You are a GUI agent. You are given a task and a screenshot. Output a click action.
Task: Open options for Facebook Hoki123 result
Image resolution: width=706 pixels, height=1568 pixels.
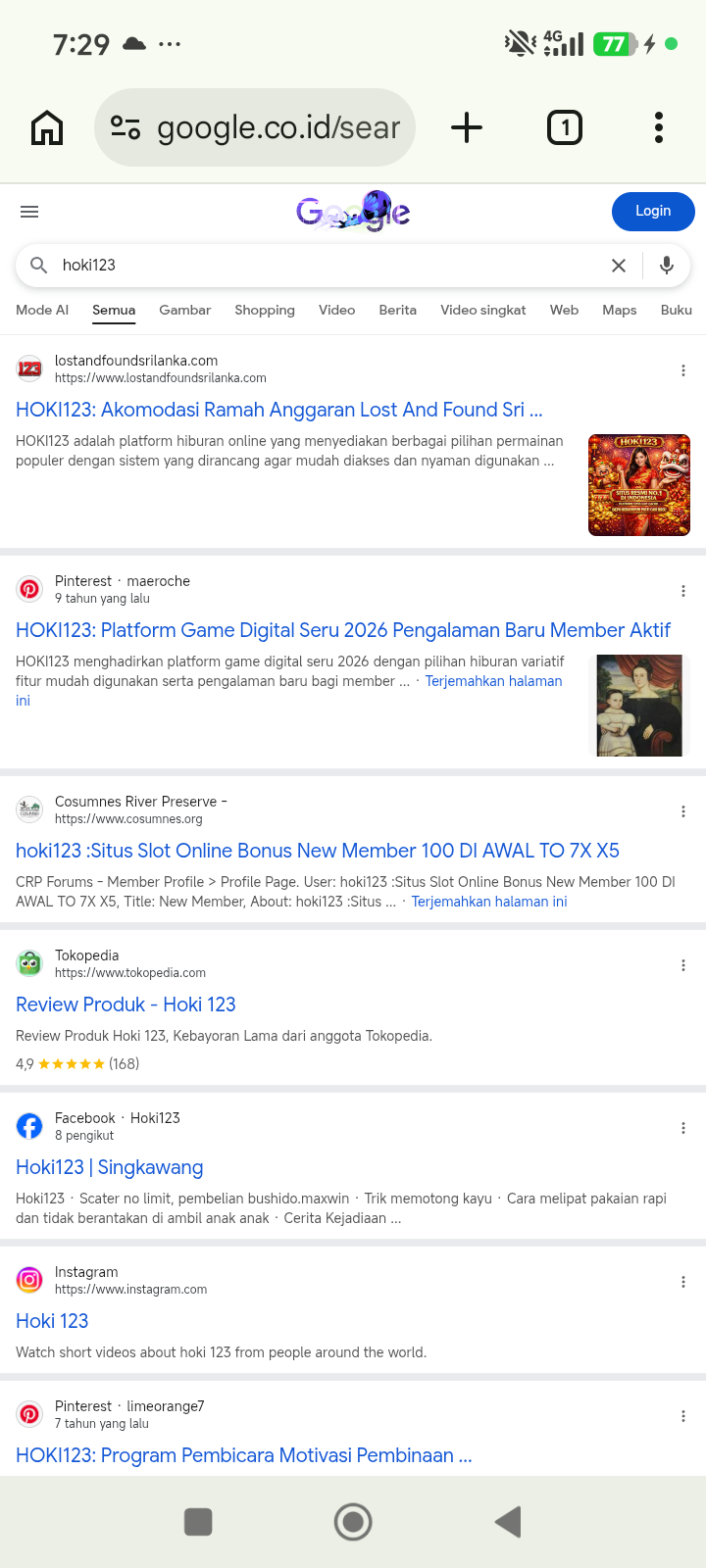tap(683, 1128)
